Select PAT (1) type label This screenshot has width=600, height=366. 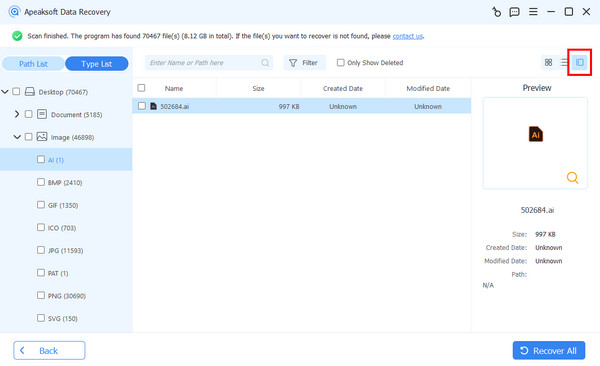(58, 273)
